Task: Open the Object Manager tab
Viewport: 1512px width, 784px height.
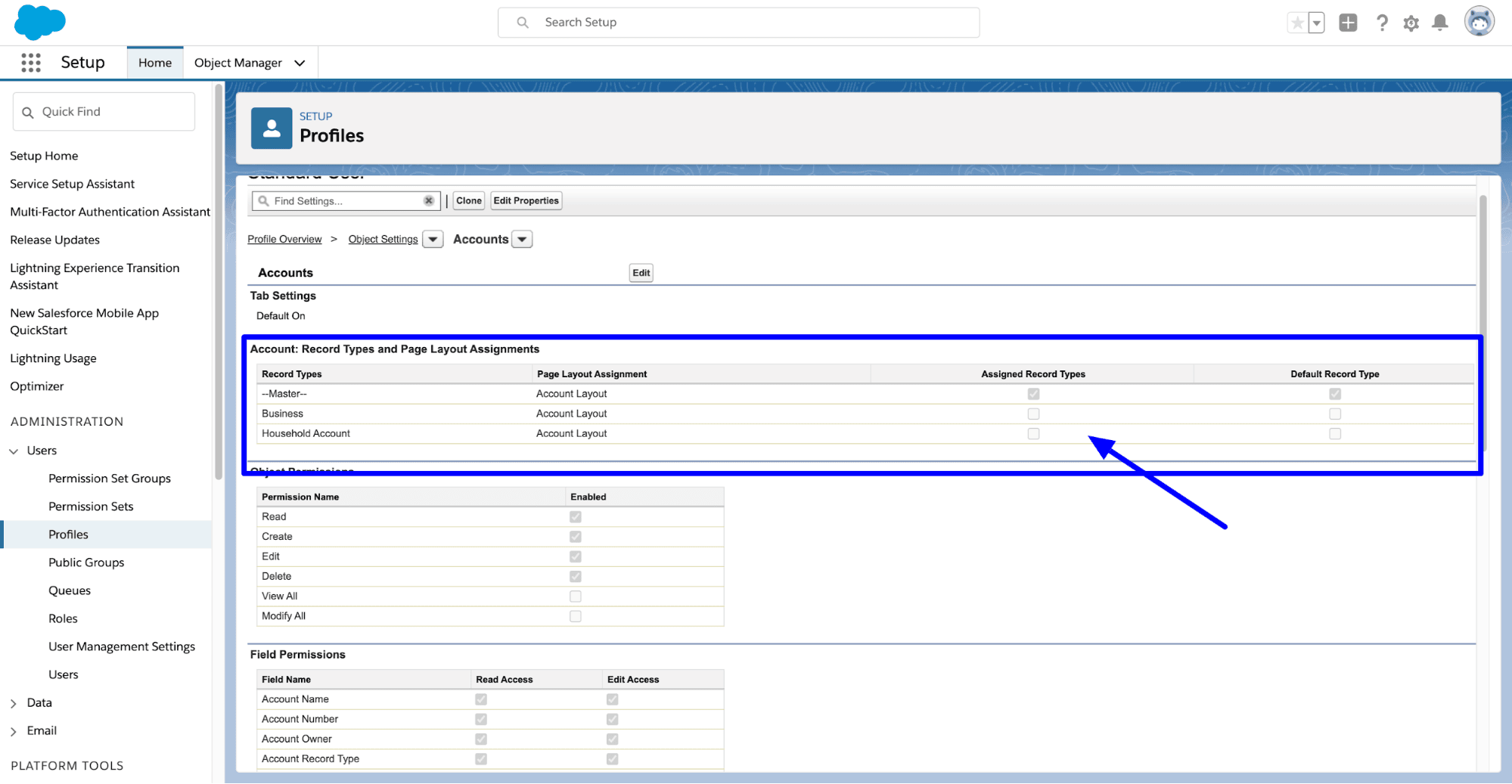Action: 238,63
